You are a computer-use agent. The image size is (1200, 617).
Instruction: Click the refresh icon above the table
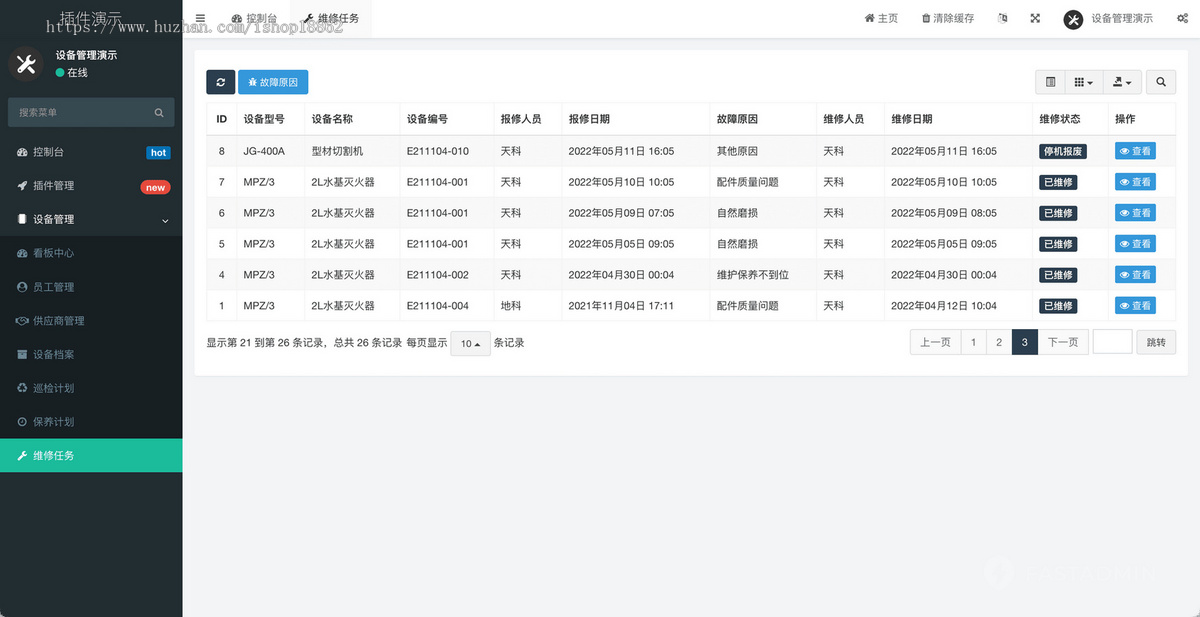[x=220, y=82]
